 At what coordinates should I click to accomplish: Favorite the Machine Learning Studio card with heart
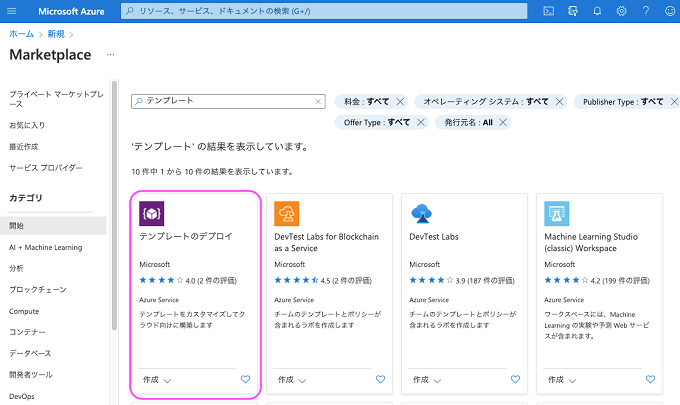(651, 379)
